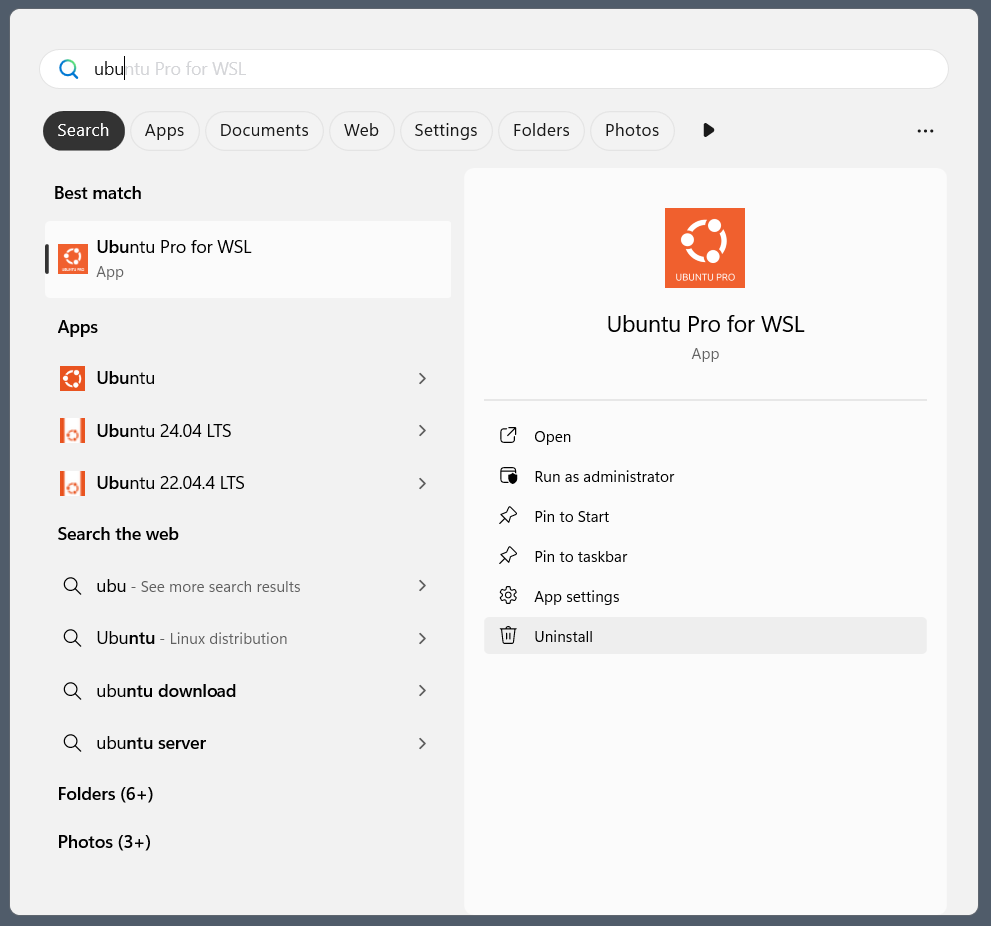Click the Uninstall trash can icon
Screen dimensions: 991x926
pos(508,635)
